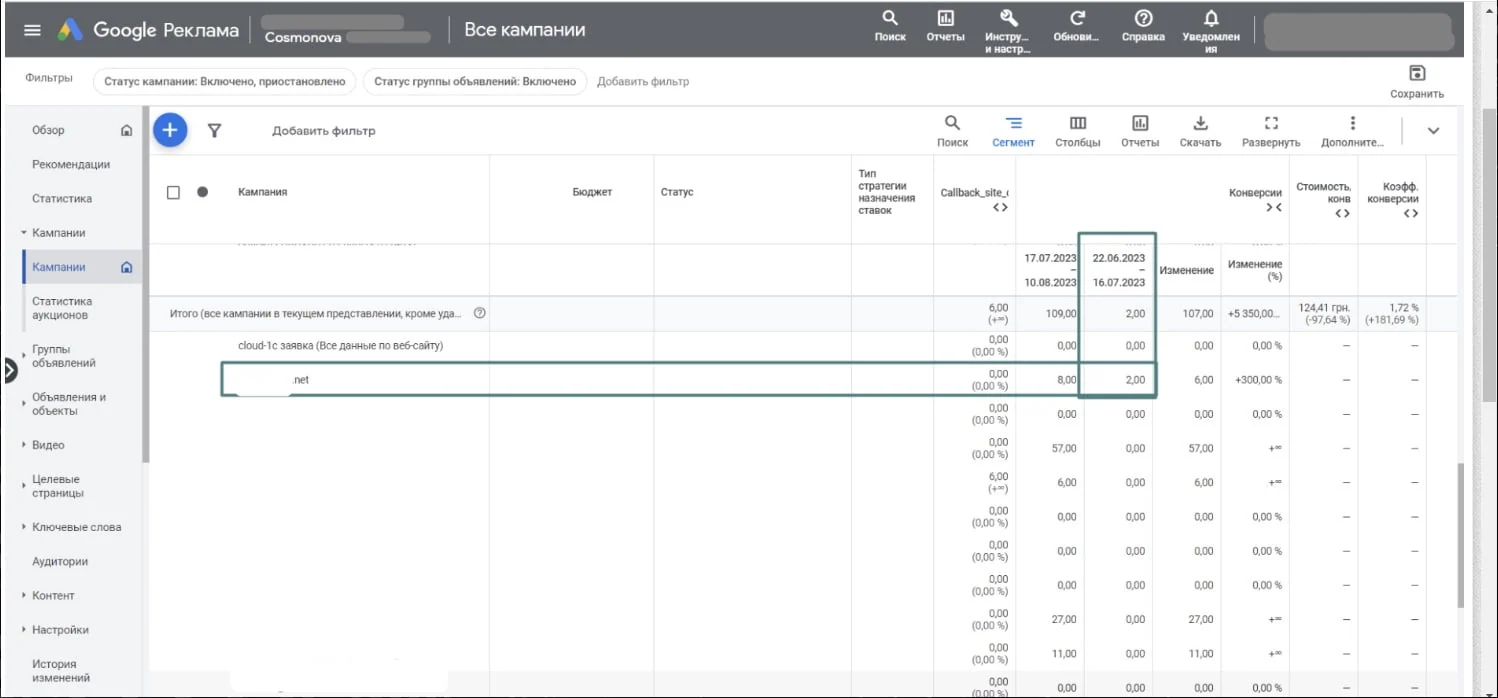Click the Статус кампании filter chip

(x=225, y=82)
